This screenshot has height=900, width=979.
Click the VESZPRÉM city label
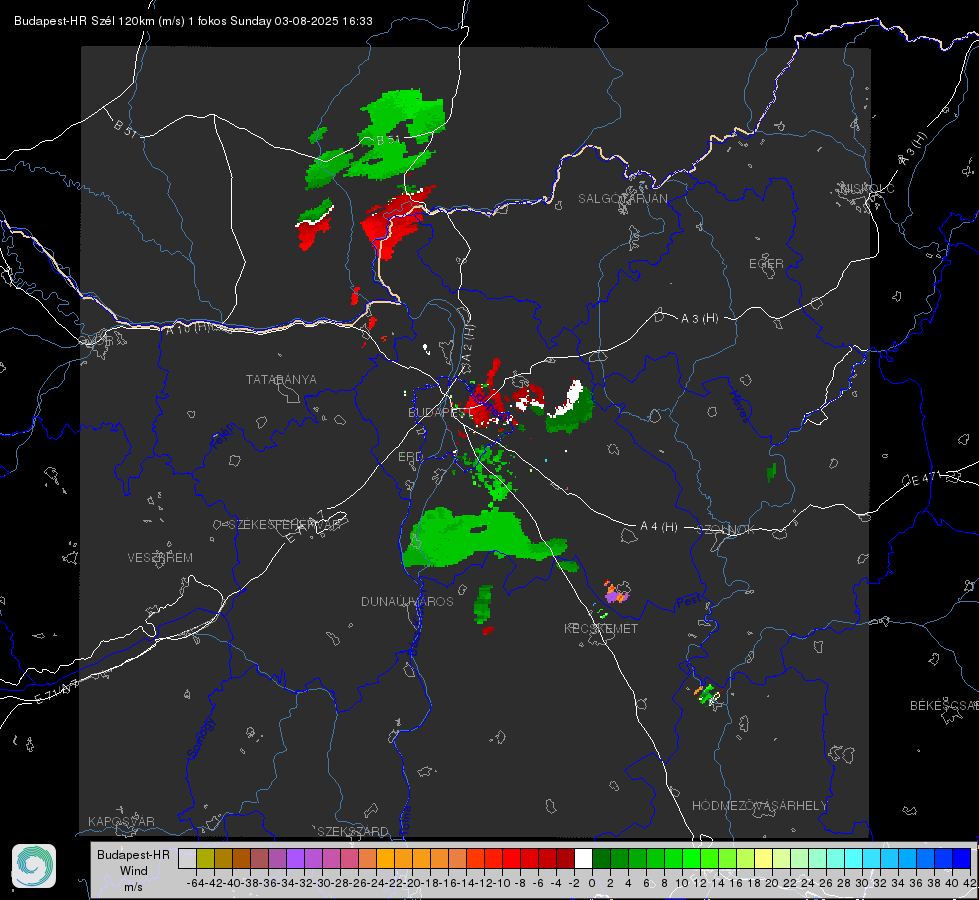(x=160, y=557)
